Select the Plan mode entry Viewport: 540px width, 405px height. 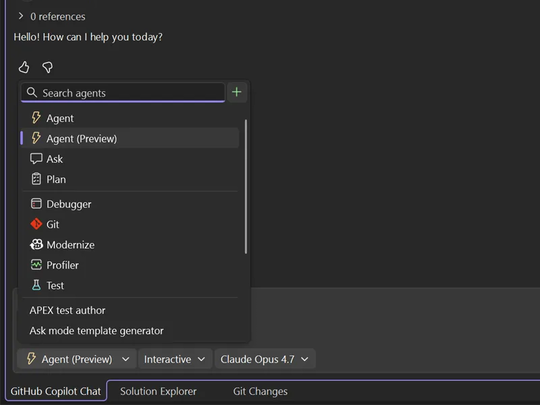point(130,179)
